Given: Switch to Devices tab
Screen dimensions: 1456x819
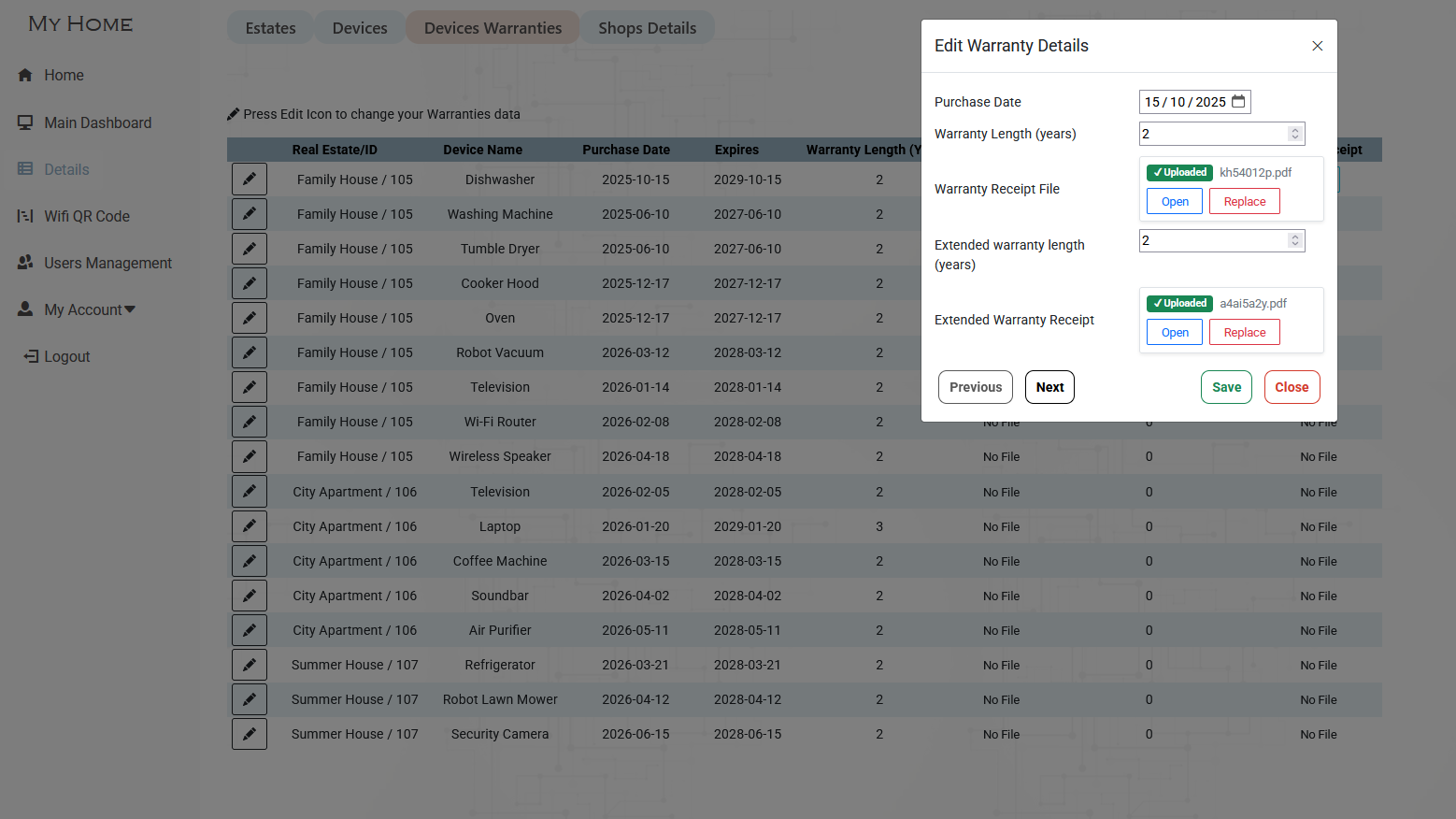Looking at the screenshot, I should 360,28.
